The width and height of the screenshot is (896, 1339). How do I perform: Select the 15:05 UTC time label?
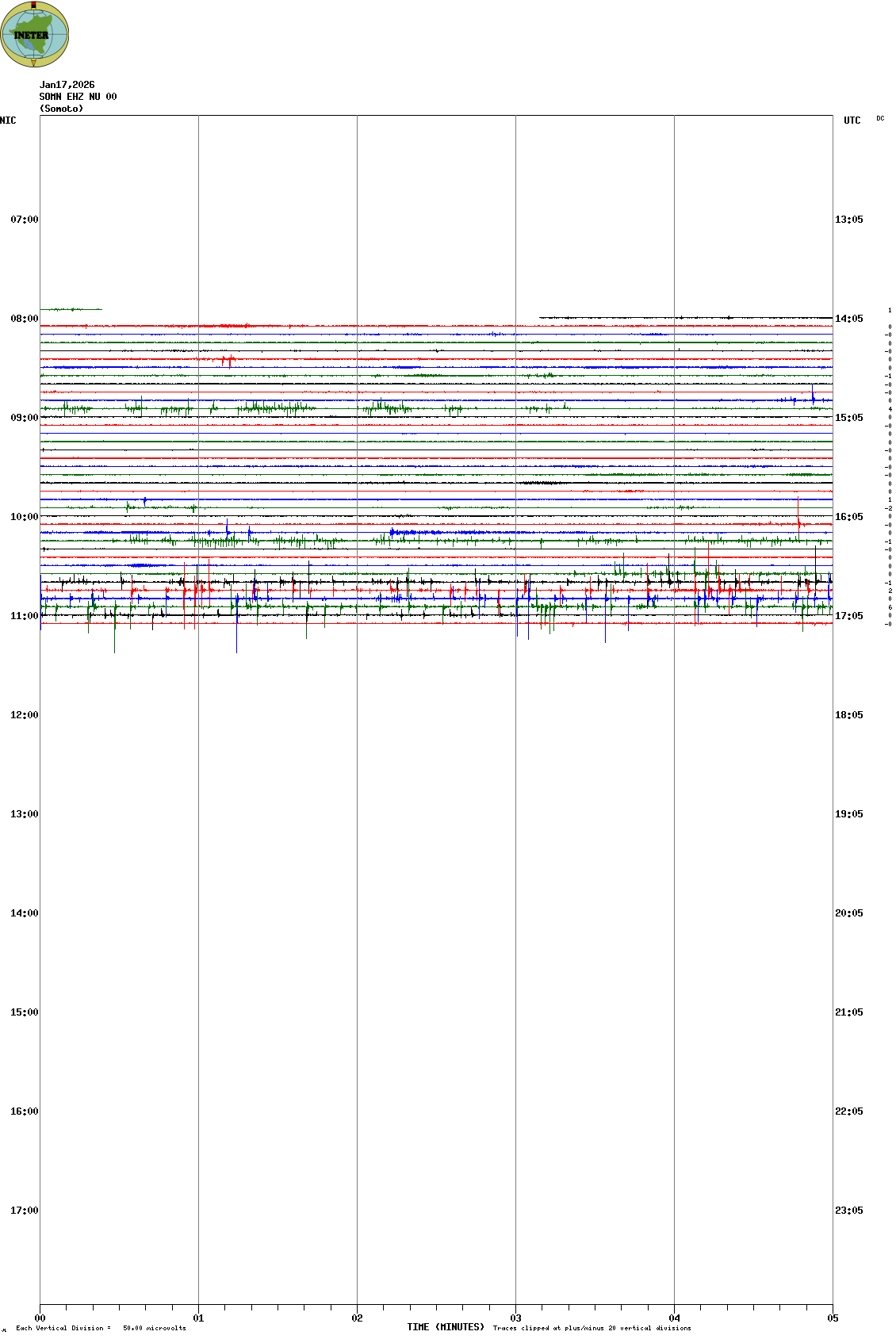pyautogui.click(x=848, y=418)
